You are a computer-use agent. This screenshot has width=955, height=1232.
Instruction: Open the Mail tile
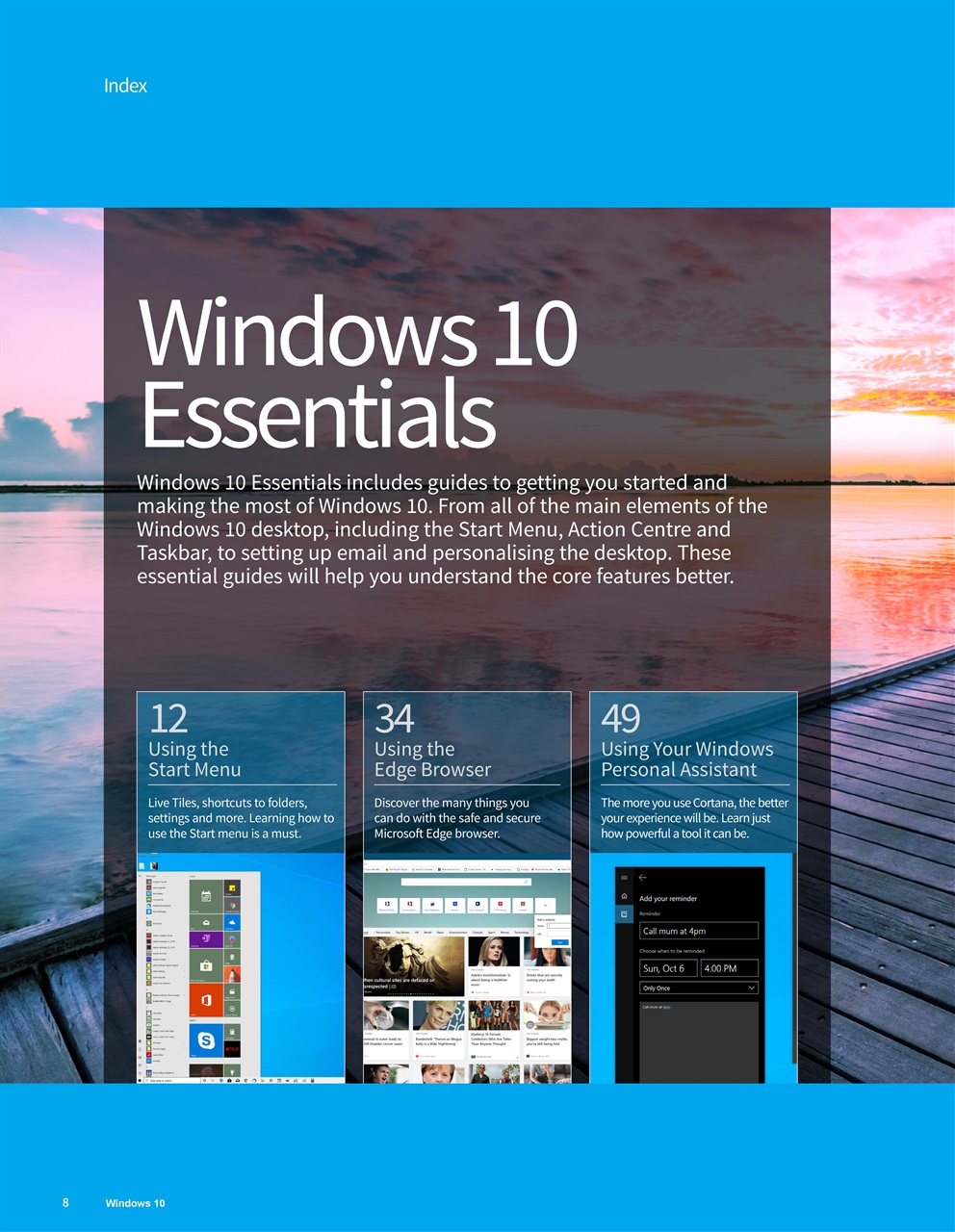206,923
